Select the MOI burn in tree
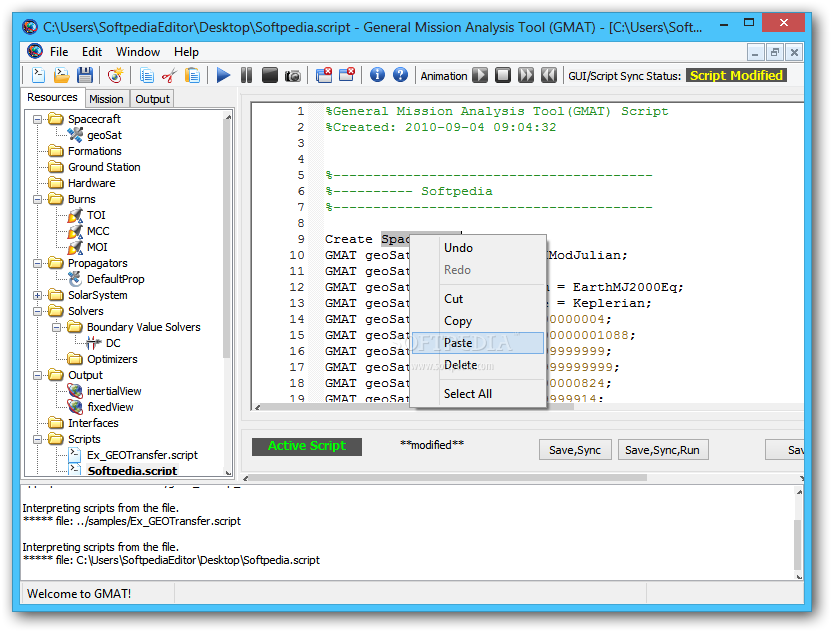The width and height of the screenshot is (832, 632). (x=97, y=247)
